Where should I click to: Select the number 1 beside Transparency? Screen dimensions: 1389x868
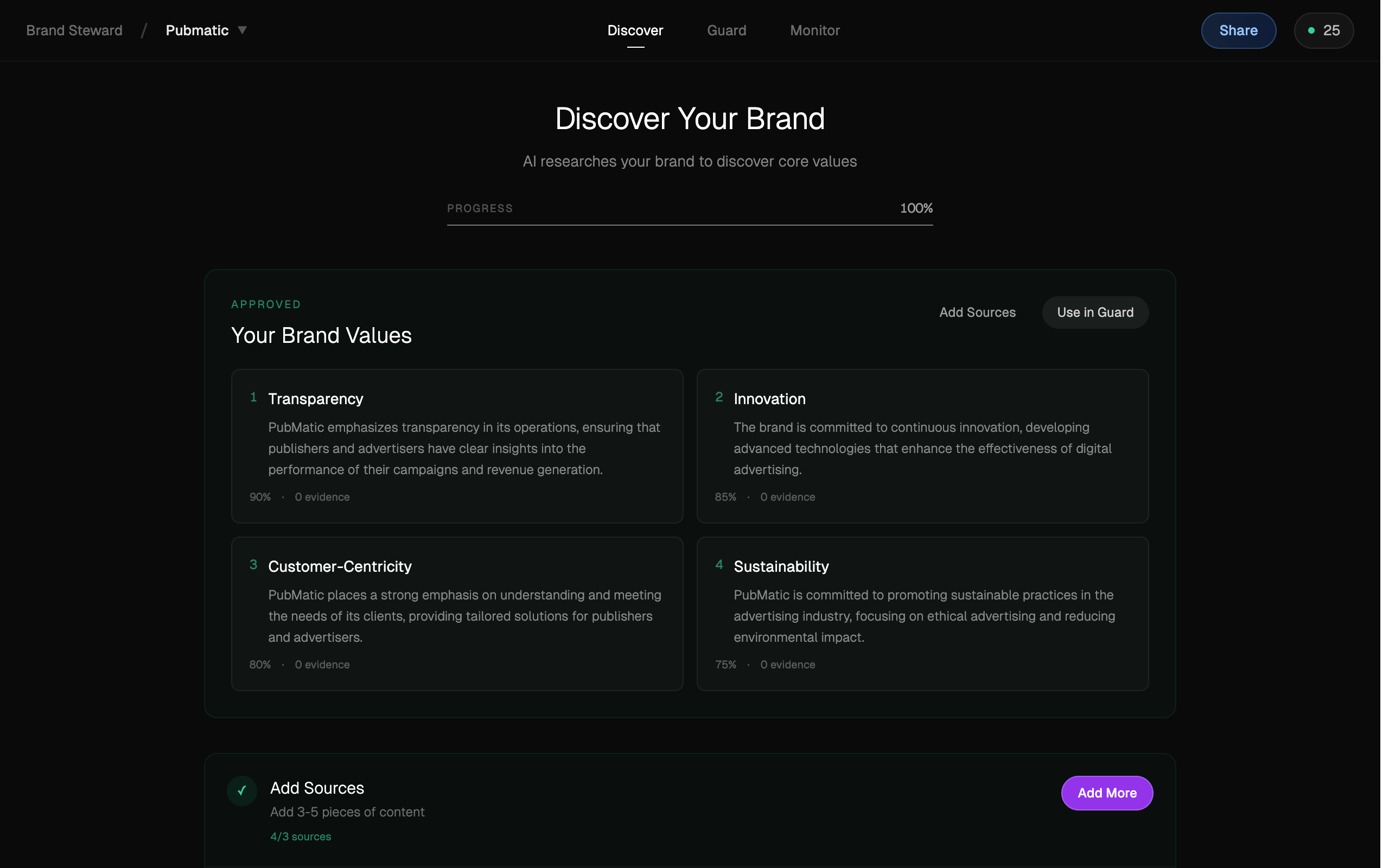254,397
